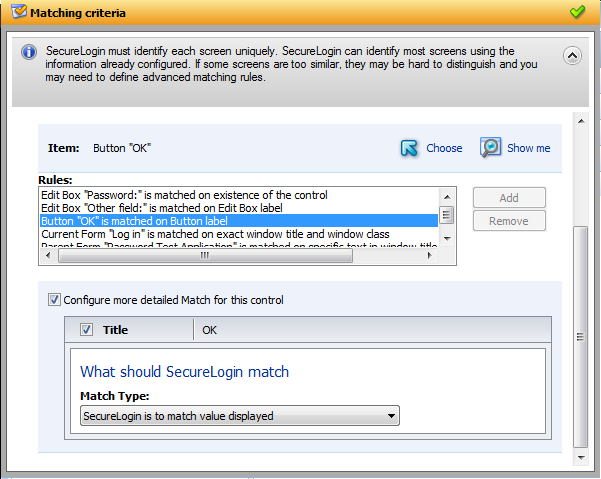Uncheck Configure more detailed Match checkbox
Image resolution: width=601 pixels, height=479 pixels.
pyautogui.click(x=54, y=300)
